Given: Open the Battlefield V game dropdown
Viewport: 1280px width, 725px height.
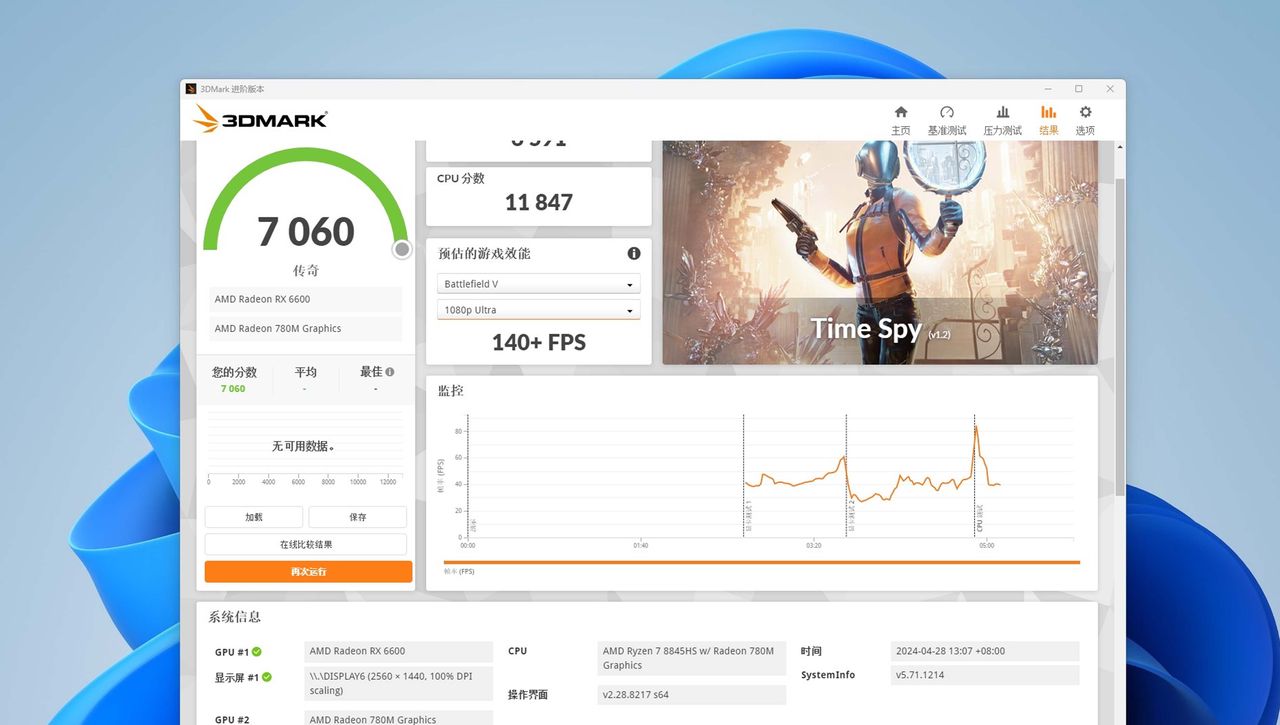Looking at the screenshot, I should point(538,284).
